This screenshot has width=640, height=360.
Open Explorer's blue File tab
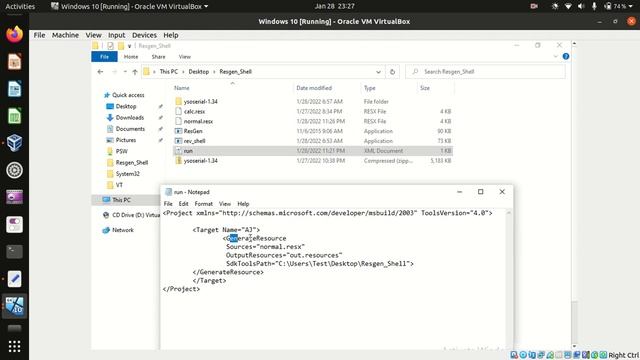pyautogui.click(x=104, y=57)
